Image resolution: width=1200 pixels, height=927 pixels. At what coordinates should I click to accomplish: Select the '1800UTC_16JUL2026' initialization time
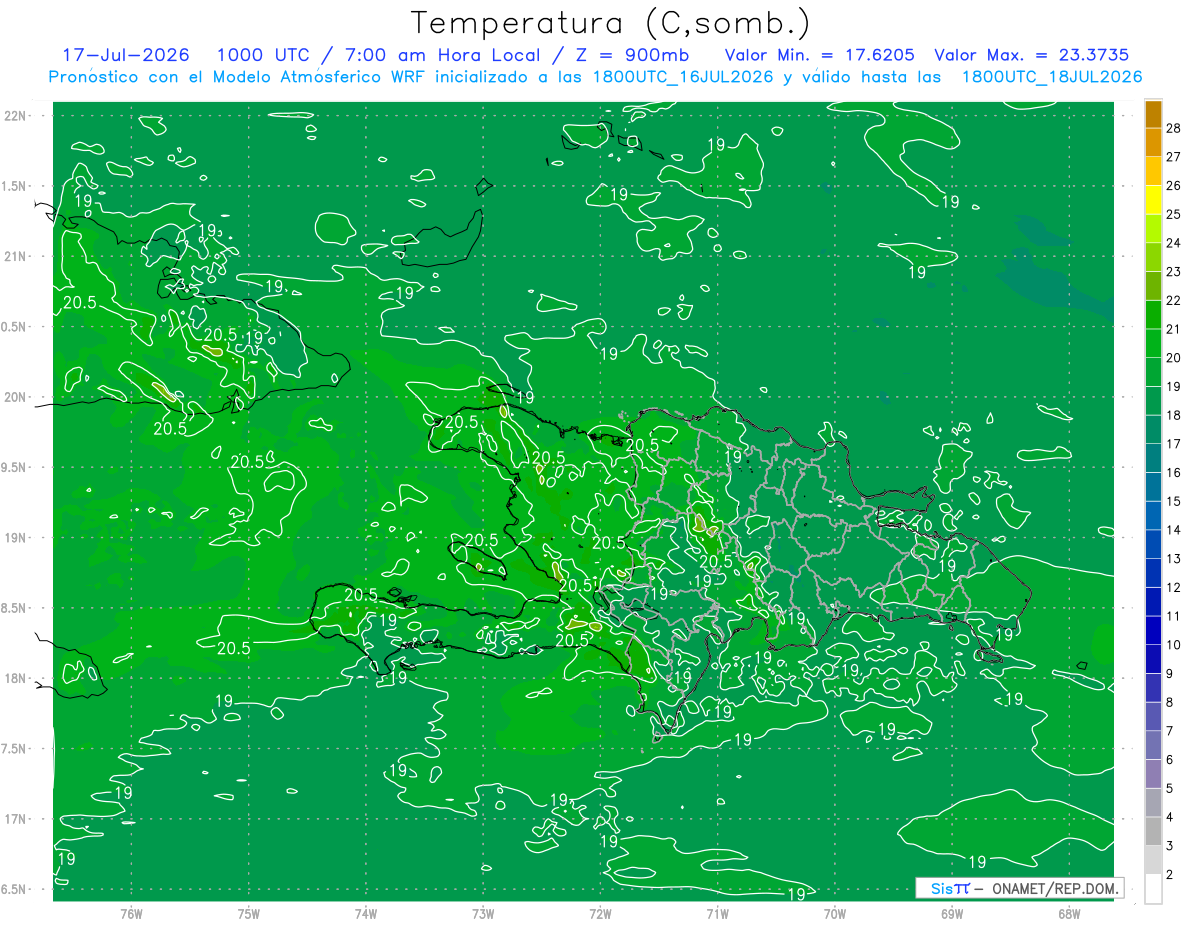pos(683,77)
